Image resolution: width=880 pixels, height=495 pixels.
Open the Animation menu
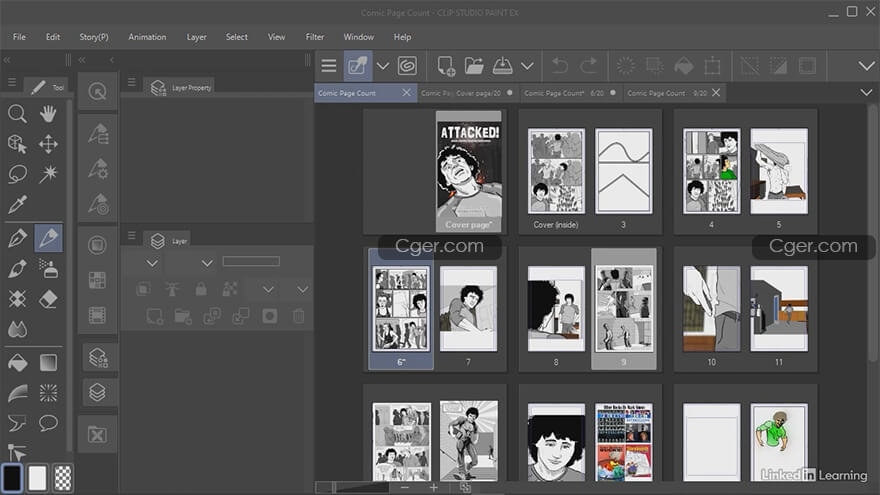click(x=147, y=37)
